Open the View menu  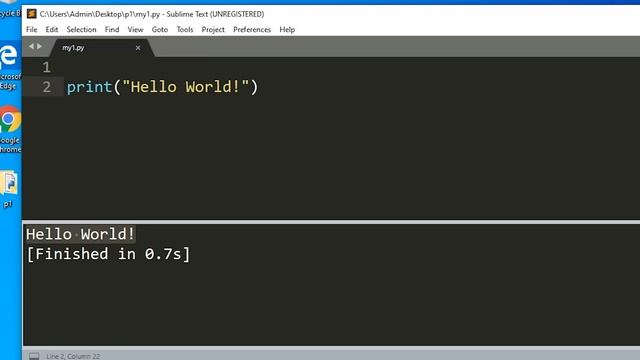[136, 29]
